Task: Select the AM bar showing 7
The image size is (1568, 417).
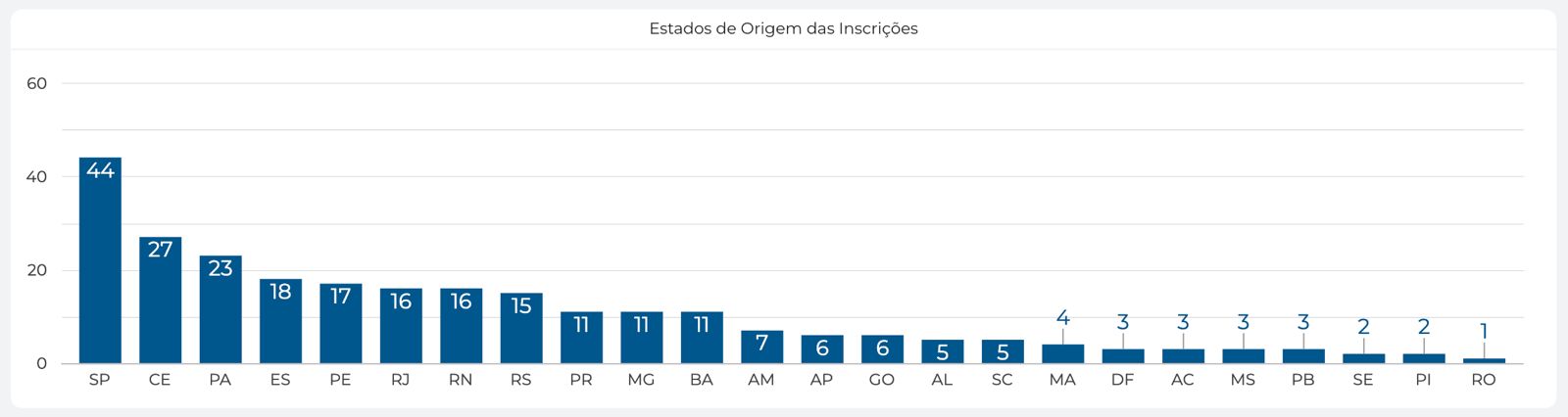Action: click(x=761, y=347)
